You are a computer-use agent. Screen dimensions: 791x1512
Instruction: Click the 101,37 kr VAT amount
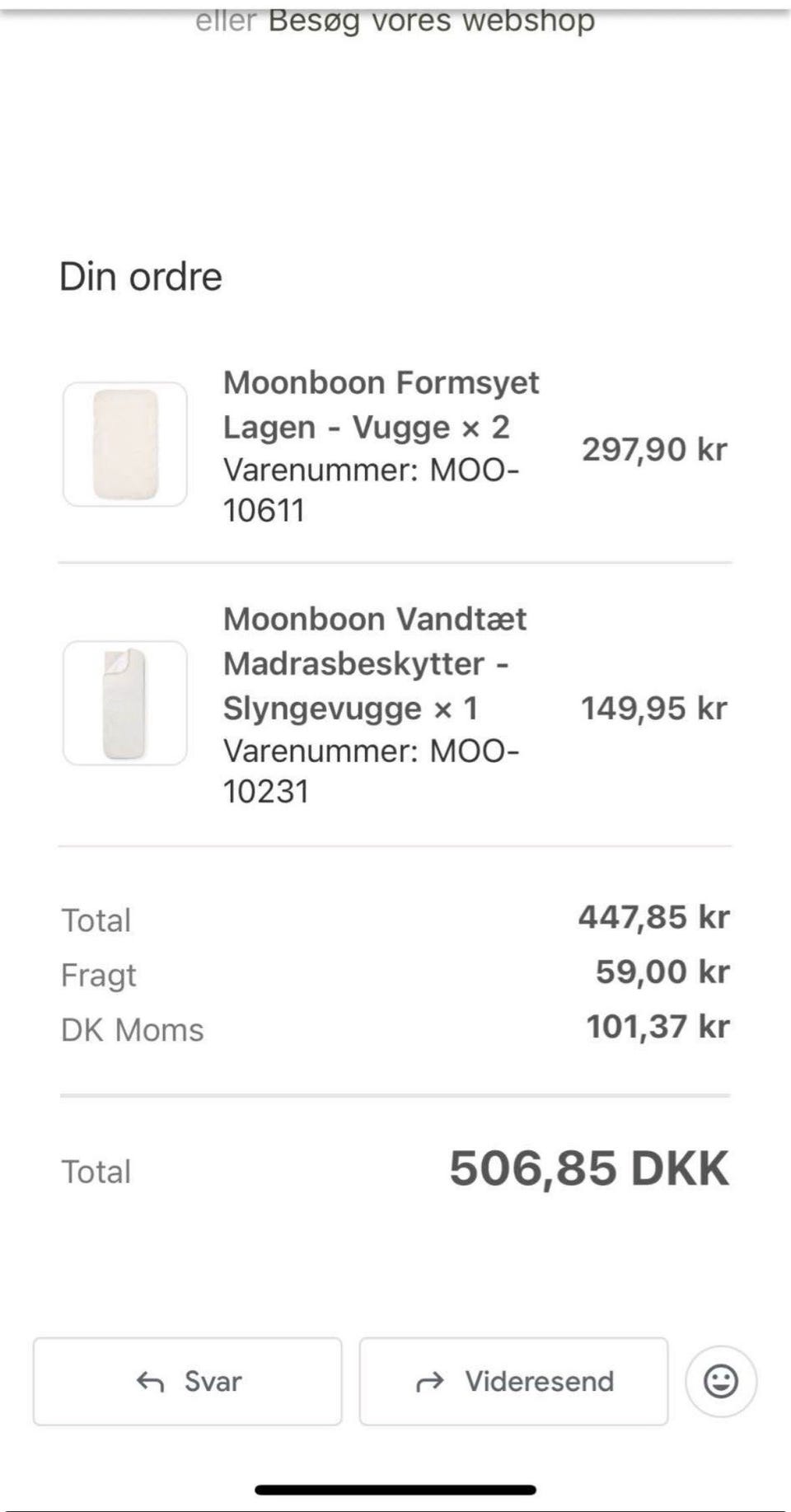pyautogui.click(x=658, y=1027)
